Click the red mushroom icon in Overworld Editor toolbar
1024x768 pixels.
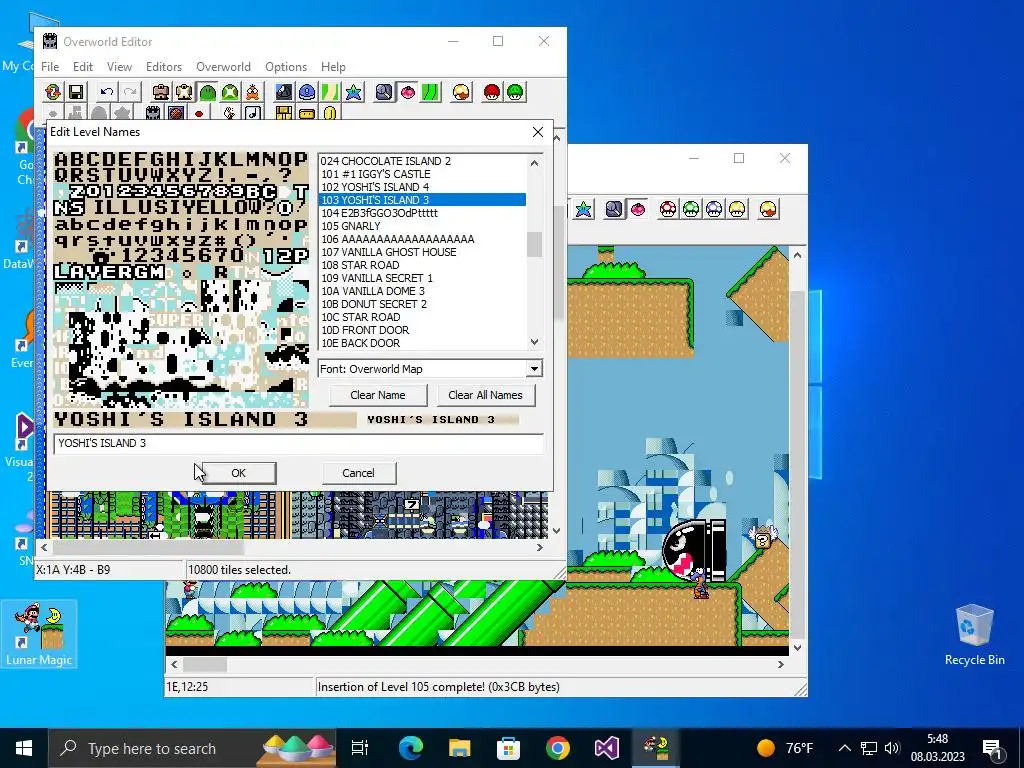(x=492, y=92)
